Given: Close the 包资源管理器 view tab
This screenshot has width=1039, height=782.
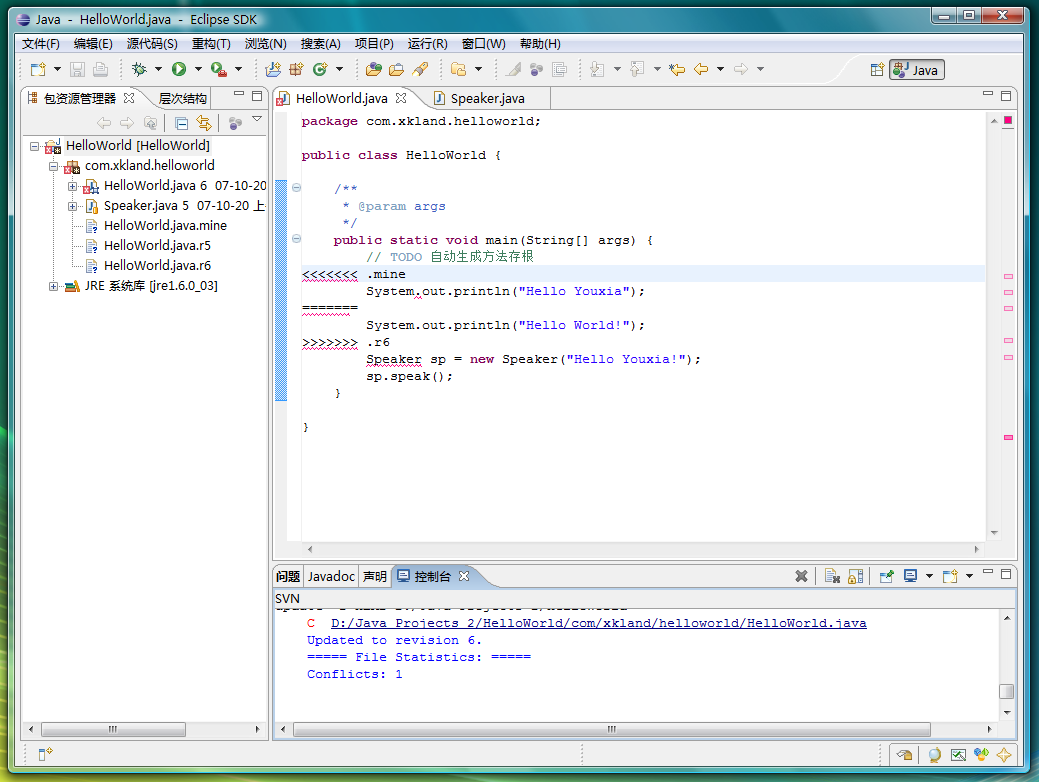Looking at the screenshot, I should coord(129,98).
